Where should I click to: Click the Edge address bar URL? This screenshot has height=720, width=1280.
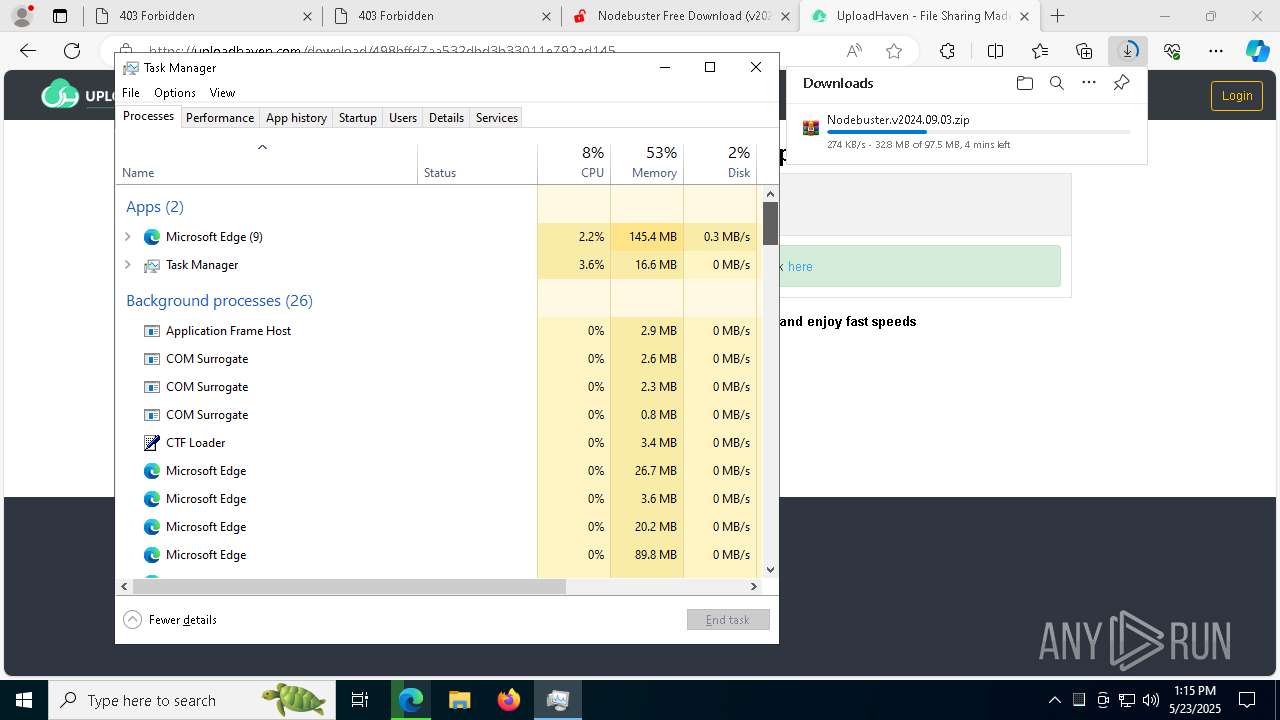(x=382, y=49)
